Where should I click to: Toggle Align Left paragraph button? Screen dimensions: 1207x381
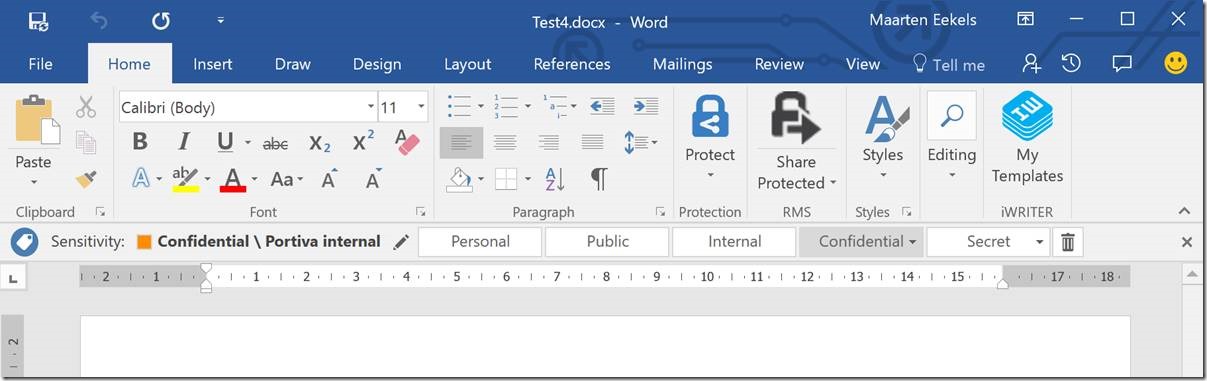[461, 142]
